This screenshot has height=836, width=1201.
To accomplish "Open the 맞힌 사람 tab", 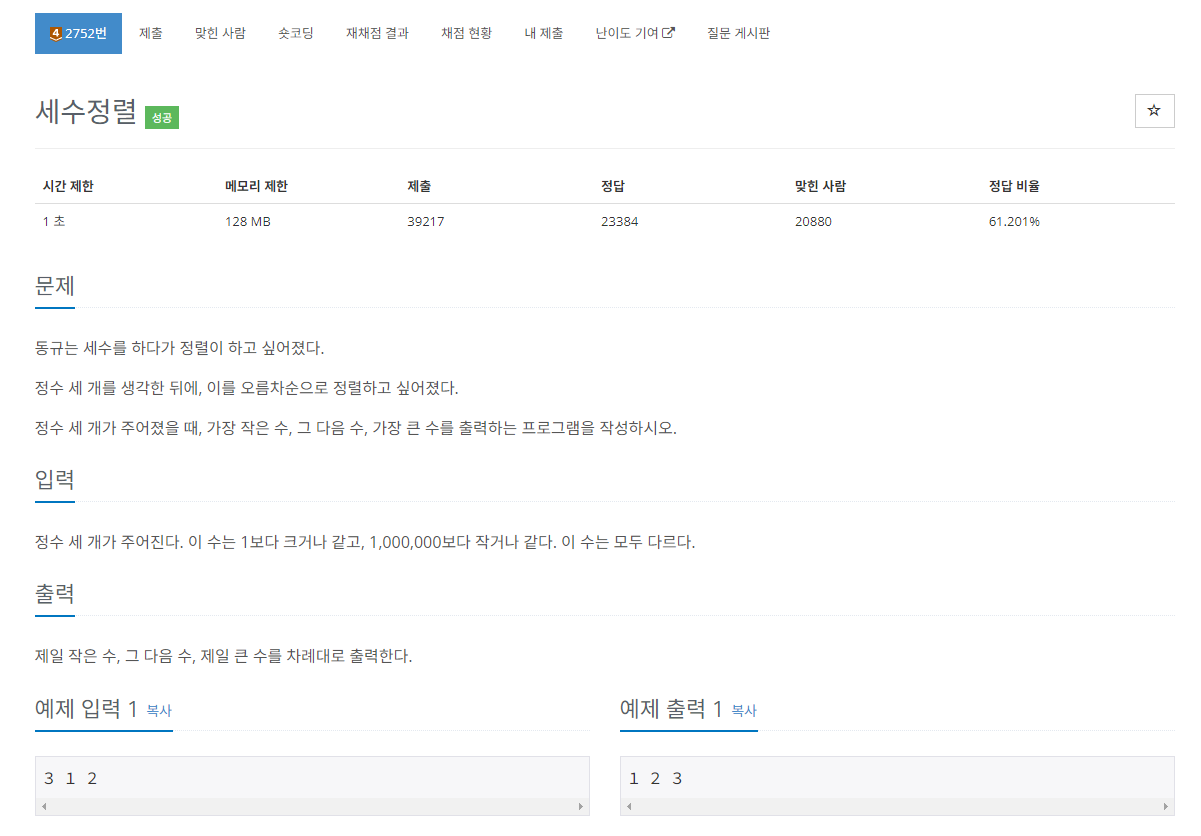I will click(x=220, y=33).
